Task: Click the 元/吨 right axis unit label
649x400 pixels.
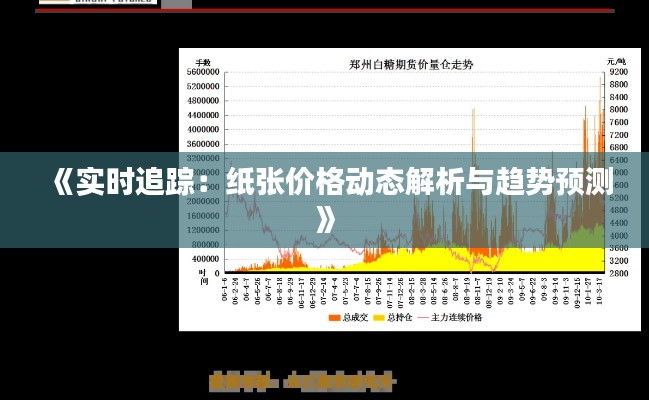Action: (616, 62)
